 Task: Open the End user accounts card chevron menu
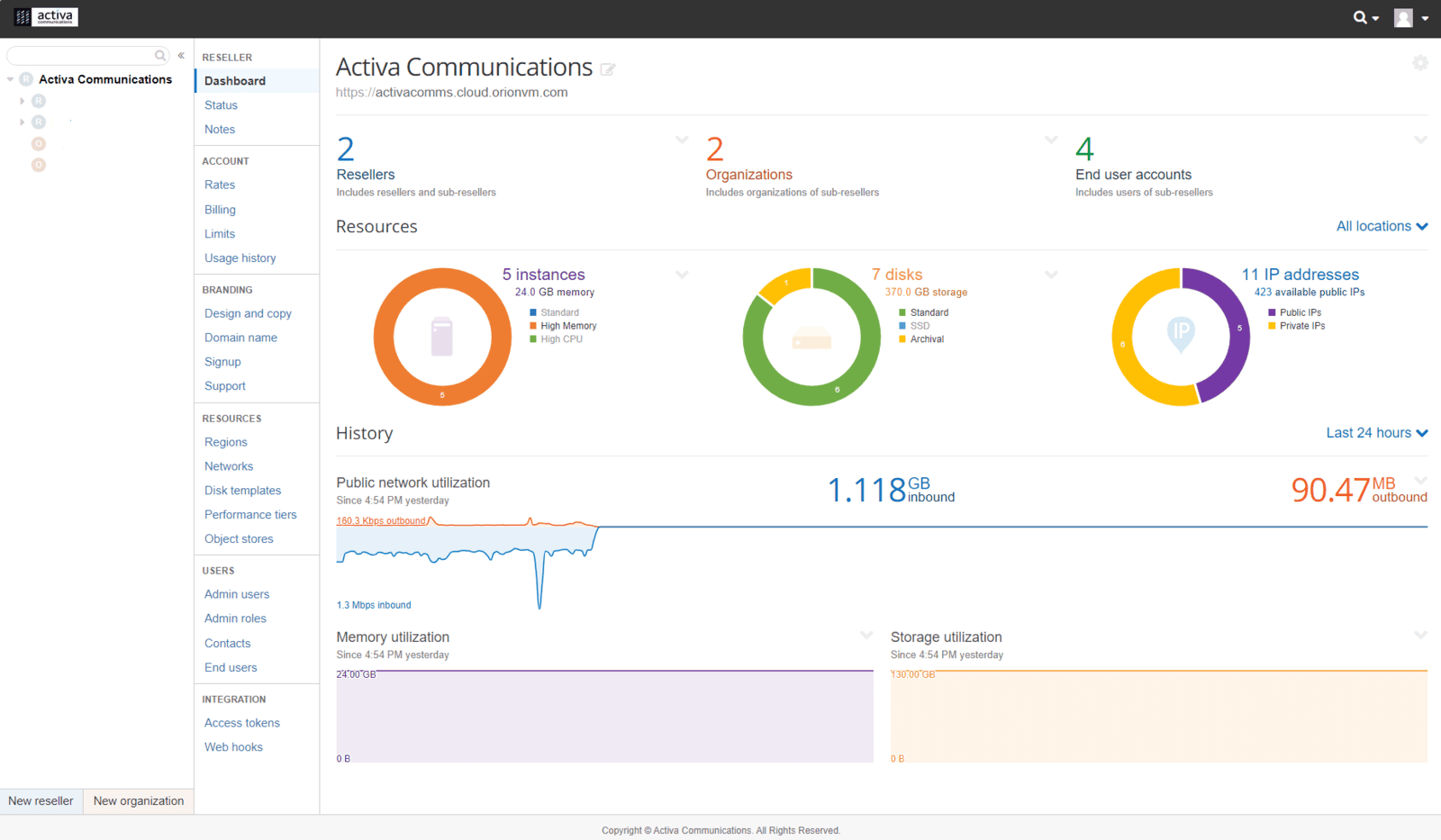click(x=1420, y=140)
